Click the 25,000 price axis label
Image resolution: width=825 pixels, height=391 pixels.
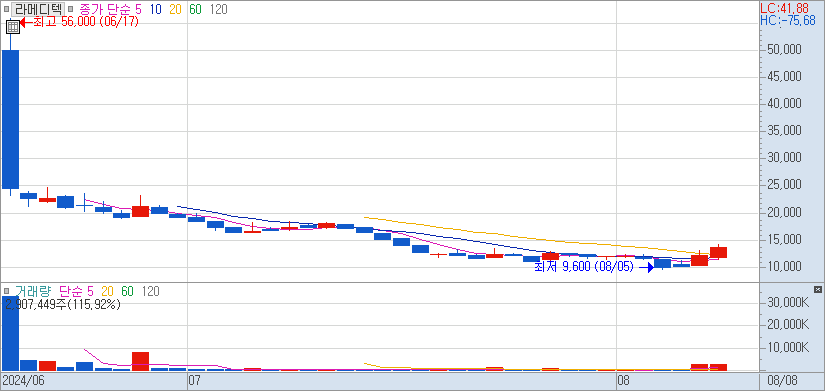(783, 185)
